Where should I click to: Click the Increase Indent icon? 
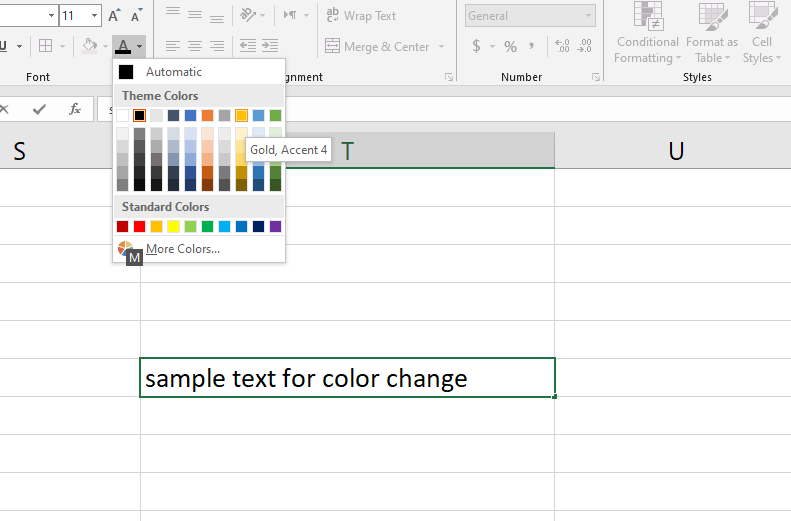[x=270, y=46]
